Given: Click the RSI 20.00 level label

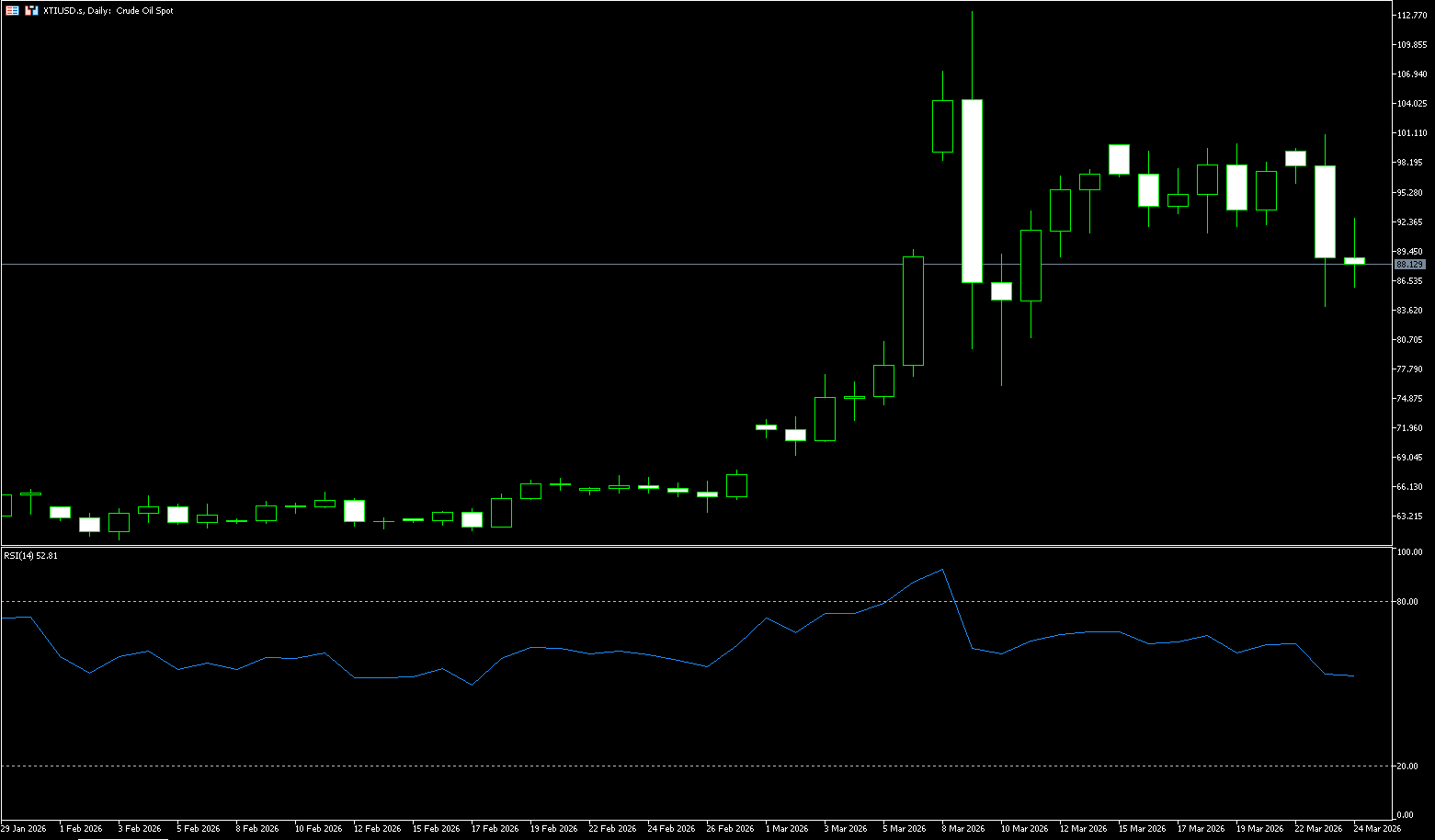Looking at the screenshot, I should [1407, 766].
